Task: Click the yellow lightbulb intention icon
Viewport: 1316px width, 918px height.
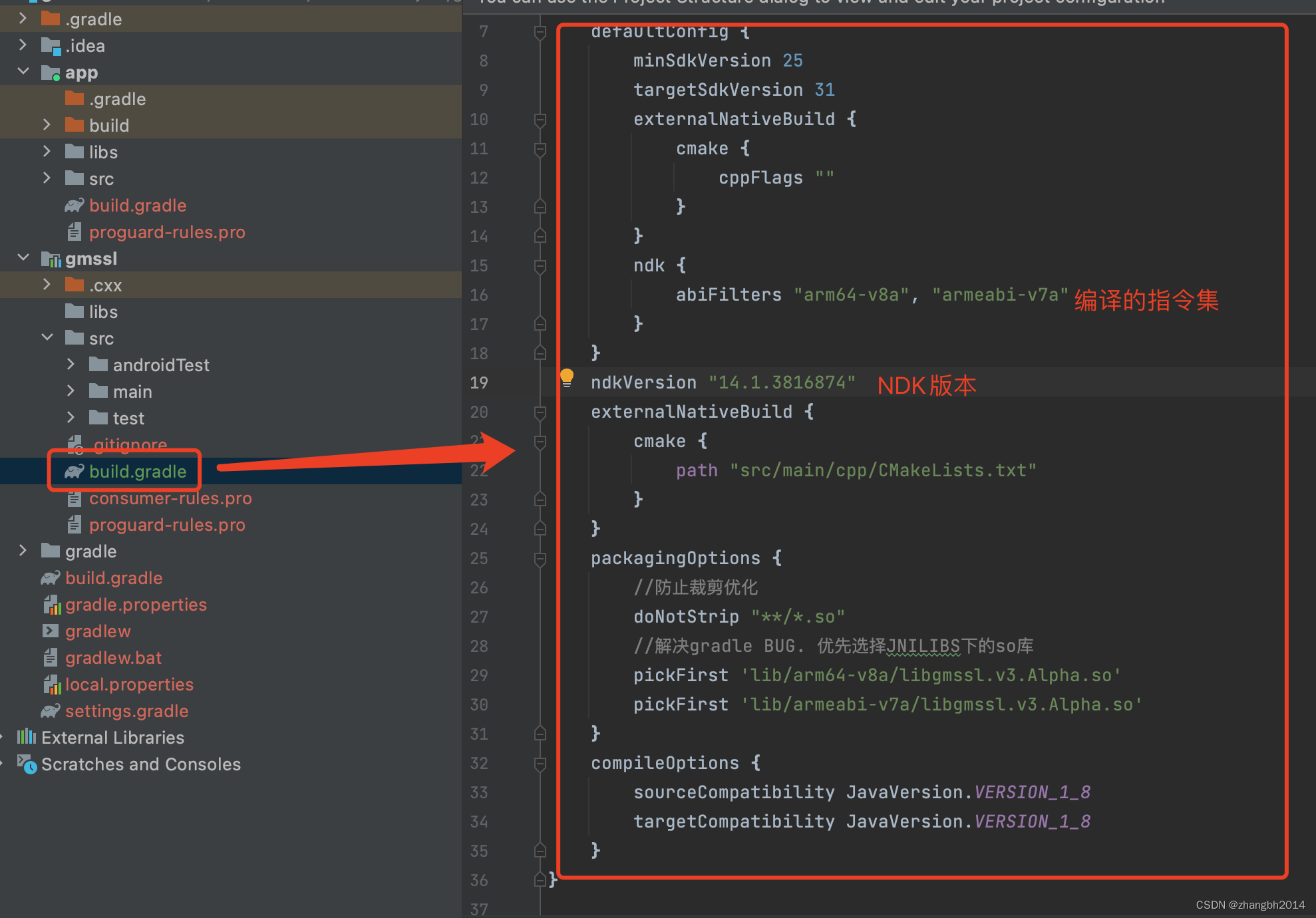Action: 566,377
